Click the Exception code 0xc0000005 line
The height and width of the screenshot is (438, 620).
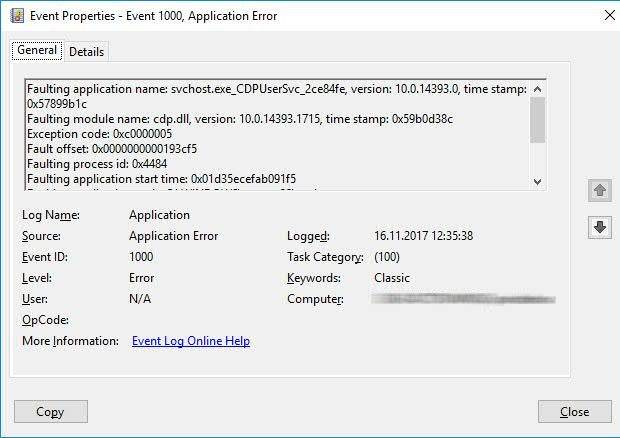pos(99,134)
